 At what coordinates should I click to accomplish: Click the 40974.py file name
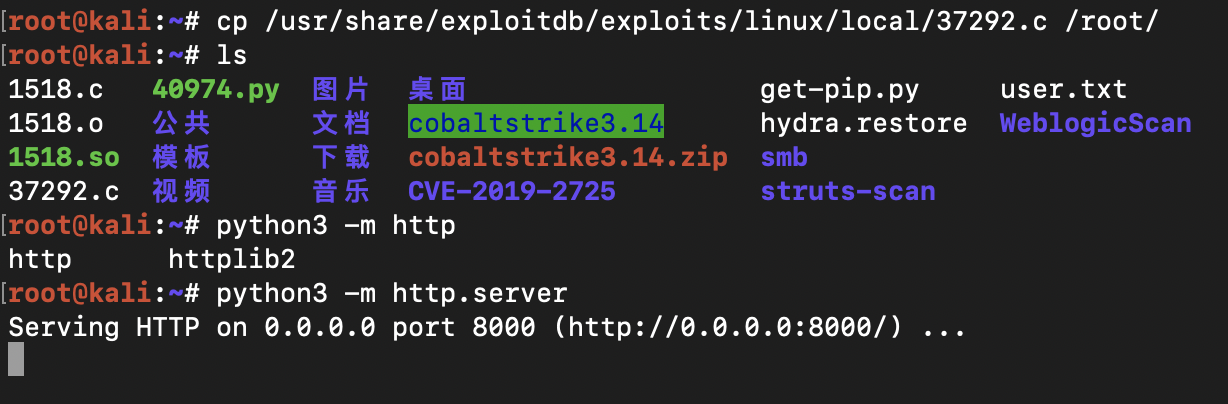point(215,90)
